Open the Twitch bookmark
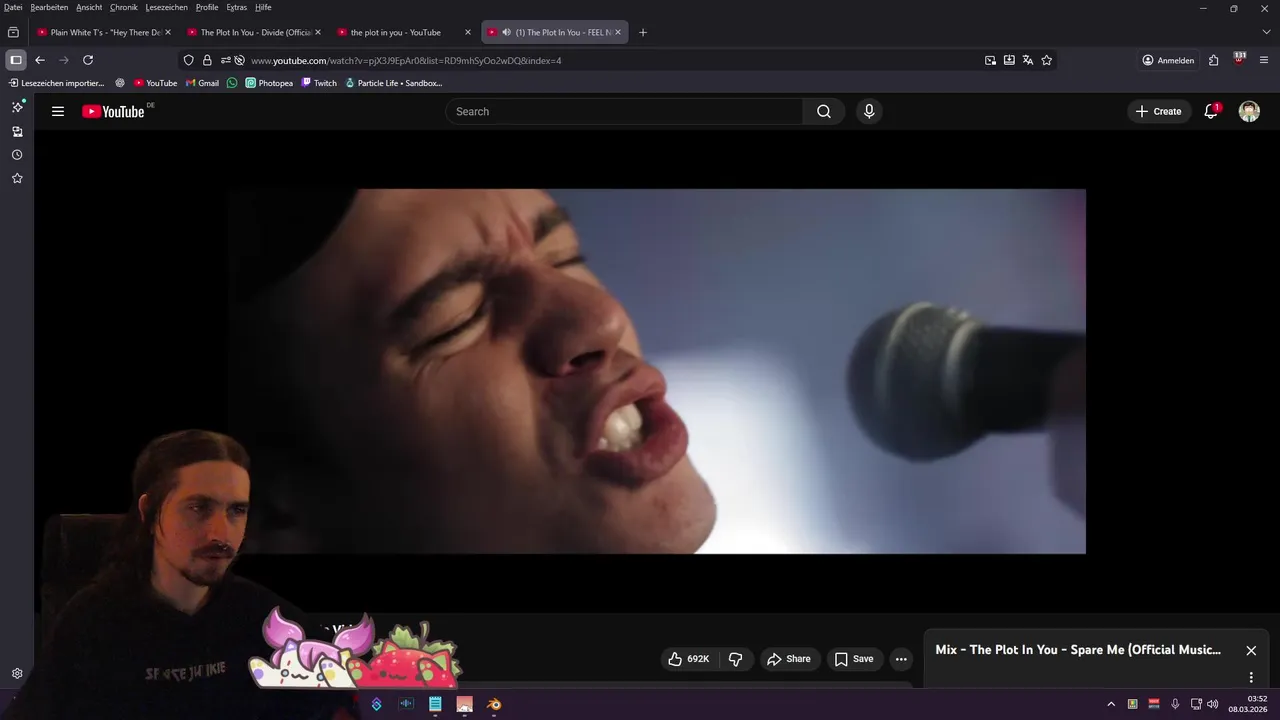Viewport: 1280px width, 720px height. [x=319, y=83]
